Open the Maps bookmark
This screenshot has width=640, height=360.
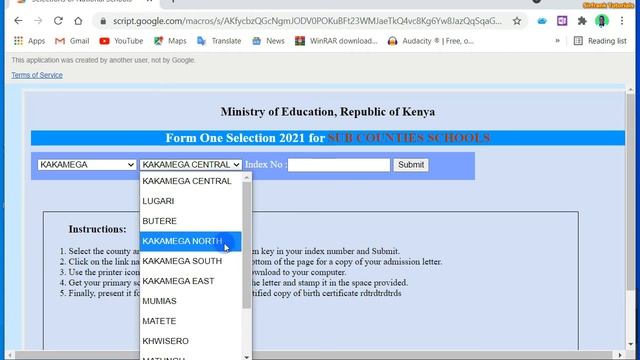[170, 41]
